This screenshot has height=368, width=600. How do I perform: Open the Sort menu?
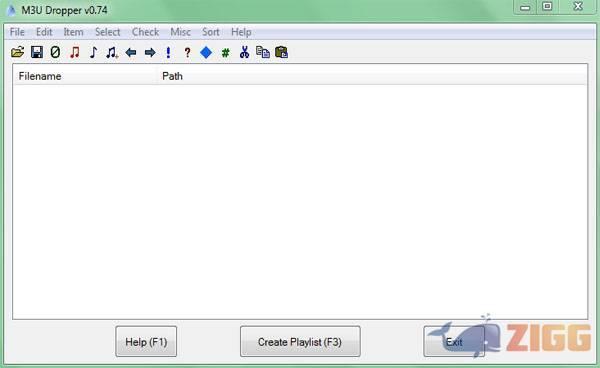pyautogui.click(x=211, y=32)
